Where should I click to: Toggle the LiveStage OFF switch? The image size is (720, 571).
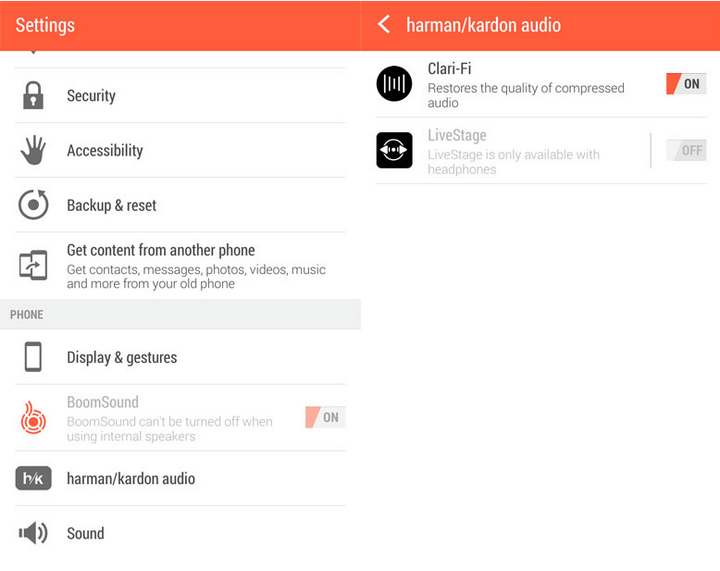(x=686, y=150)
